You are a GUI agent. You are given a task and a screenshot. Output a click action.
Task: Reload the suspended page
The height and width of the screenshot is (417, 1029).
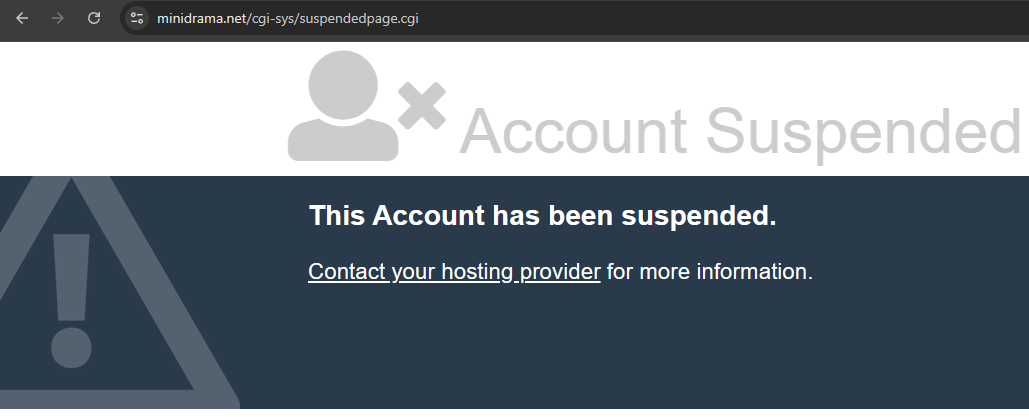pos(94,18)
